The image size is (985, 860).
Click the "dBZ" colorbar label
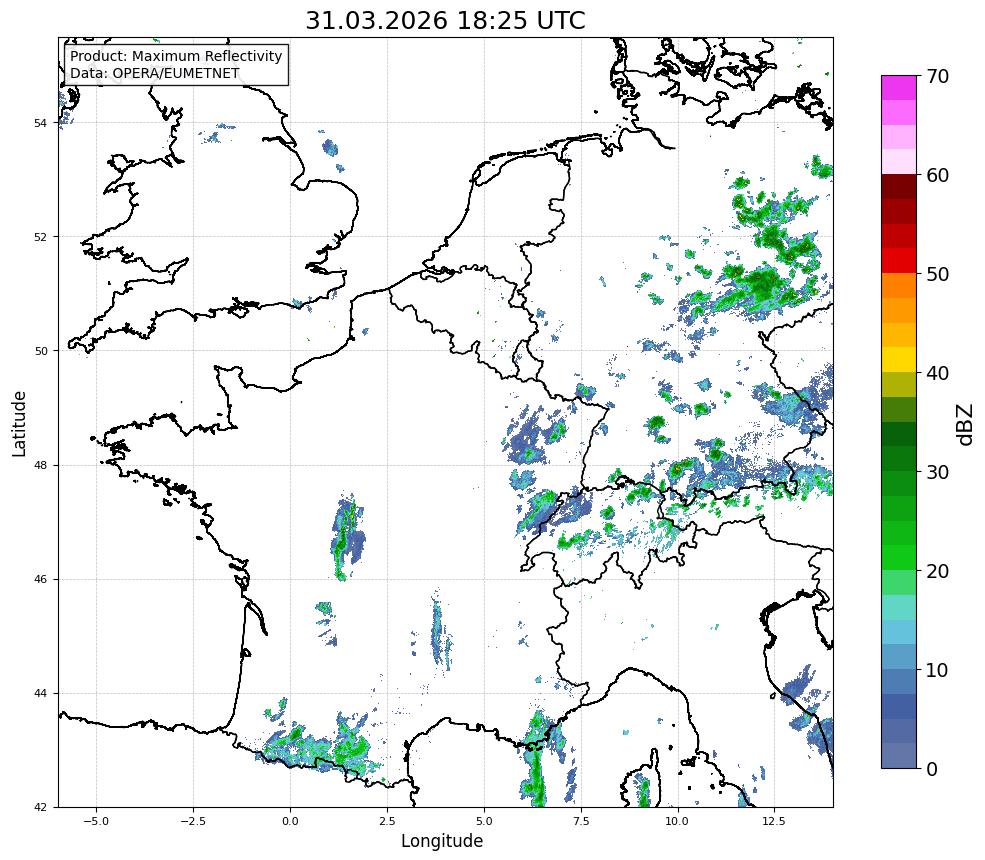pos(966,424)
